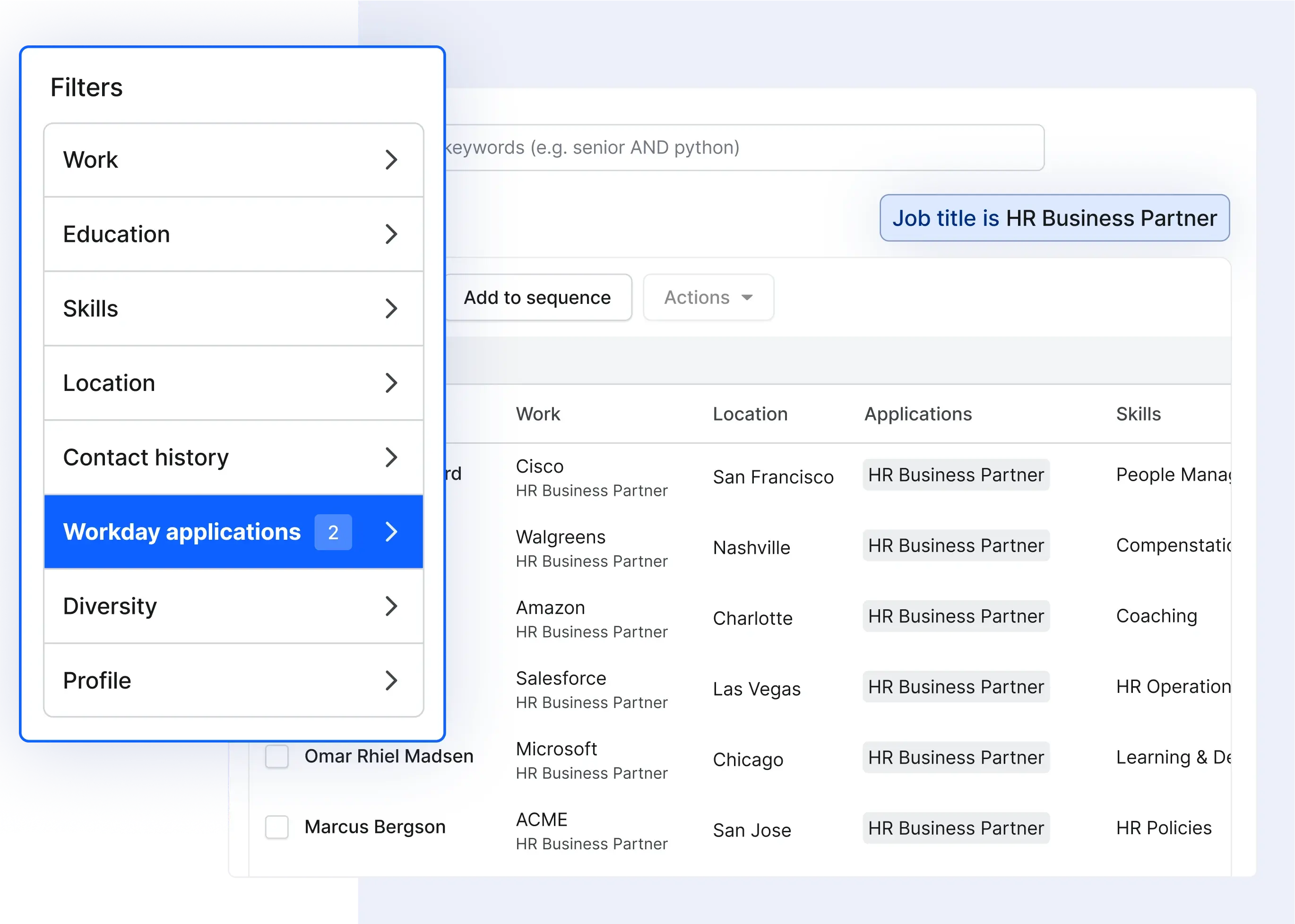
Task: Click the Filters panel heading
Action: pos(86,87)
